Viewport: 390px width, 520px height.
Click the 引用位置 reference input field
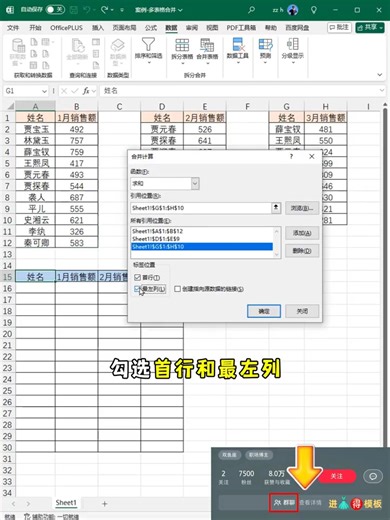tap(202, 208)
